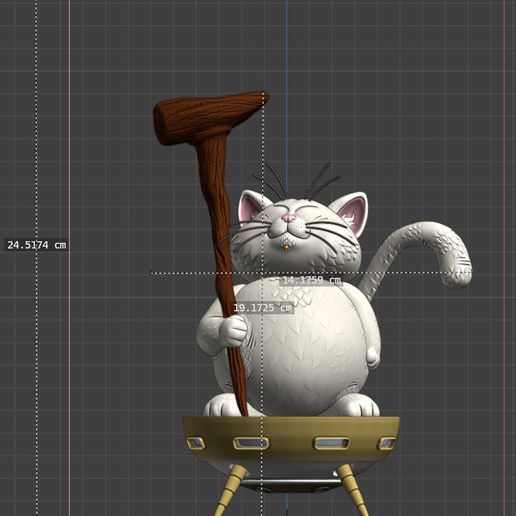Select the orange origin point under cat's chin
The image size is (516, 516).
tap(286, 247)
